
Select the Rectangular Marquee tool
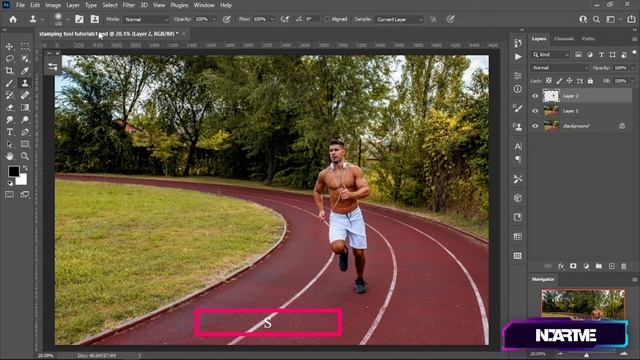pyautogui.click(x=25, y=47)
